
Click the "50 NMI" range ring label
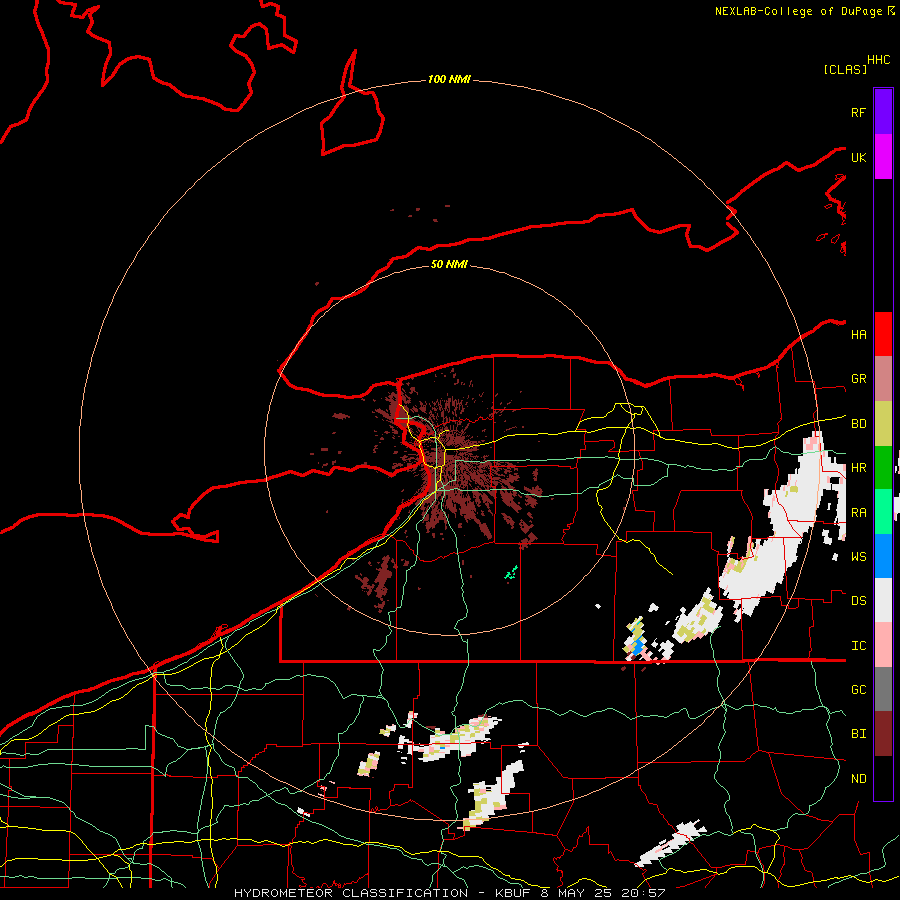pos(449,264)
